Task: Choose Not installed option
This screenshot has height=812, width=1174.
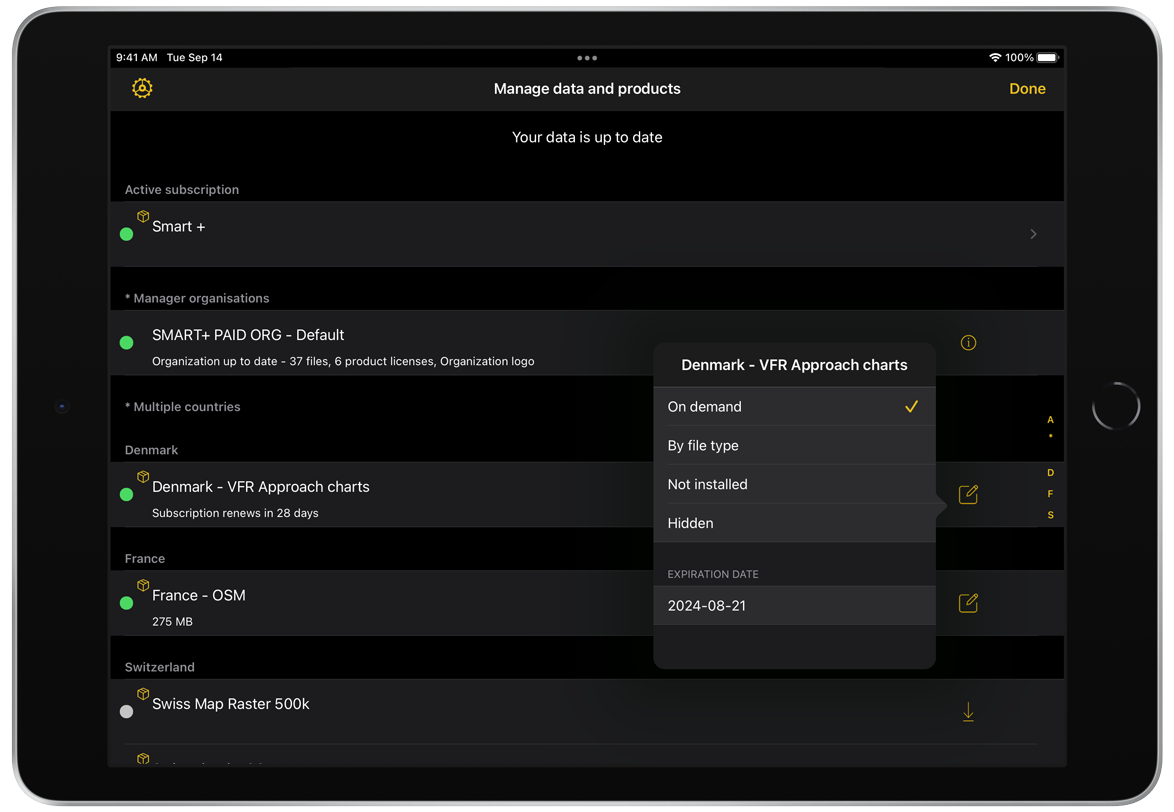Action: [794, 484]
